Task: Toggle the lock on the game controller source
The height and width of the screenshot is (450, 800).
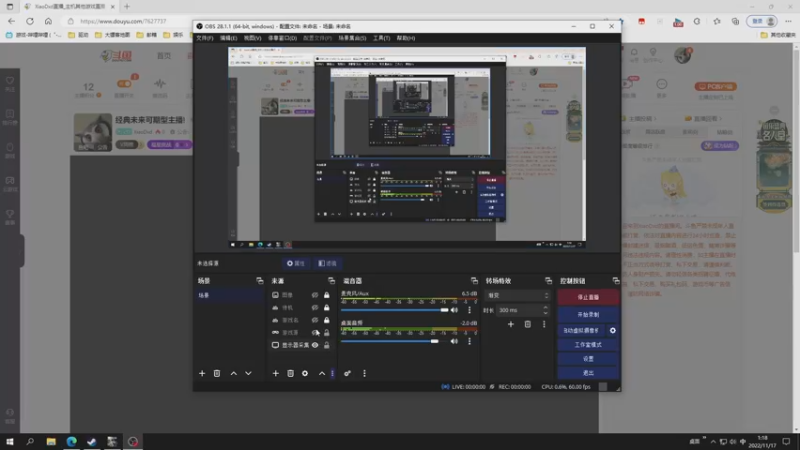Action: (327, 333)
